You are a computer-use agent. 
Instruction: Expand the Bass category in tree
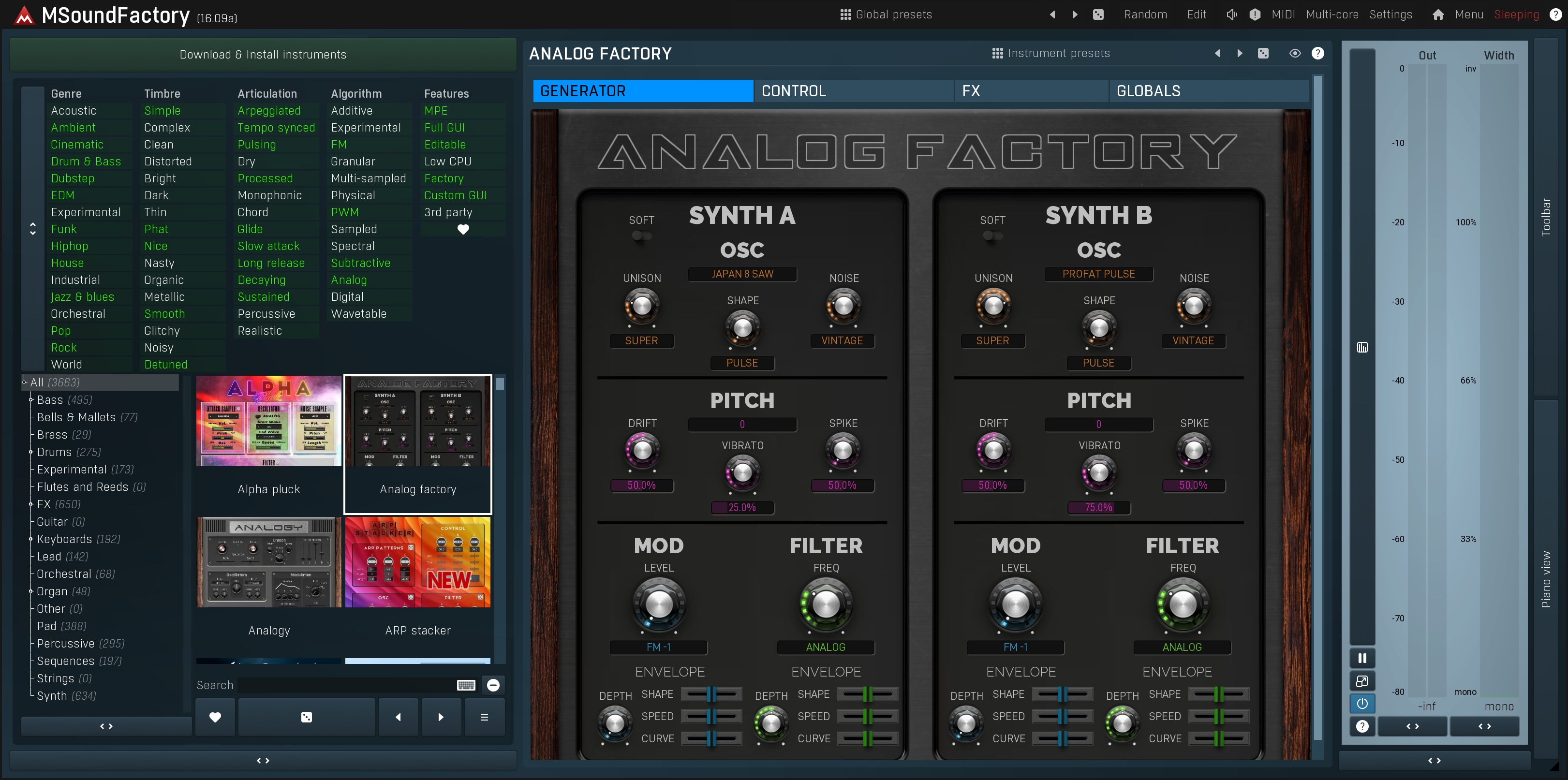pyautogui.click(x=31, y=400)
